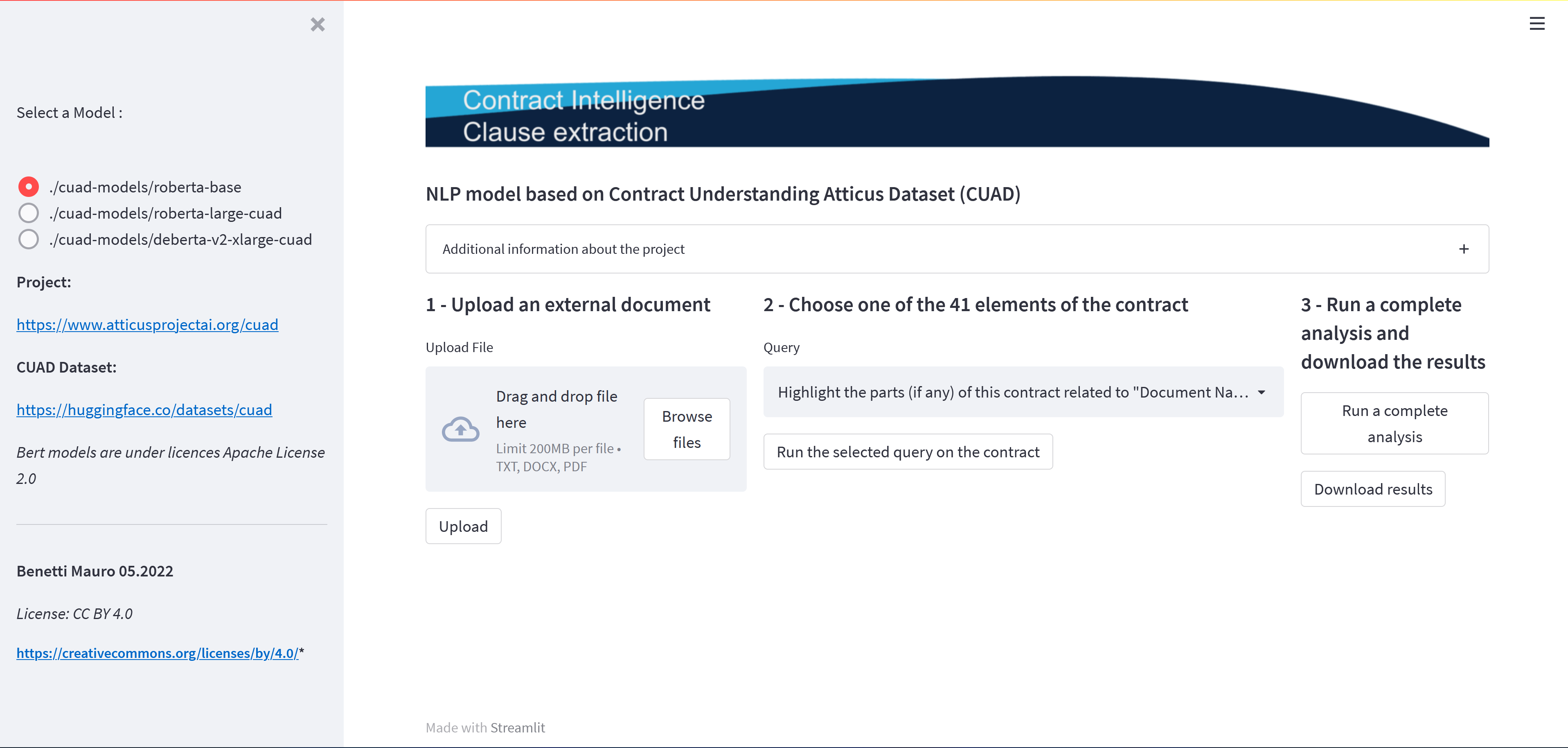Expand Additional information about the project
This screenshot has width=1568, height=748.
(x=563, y=249)
